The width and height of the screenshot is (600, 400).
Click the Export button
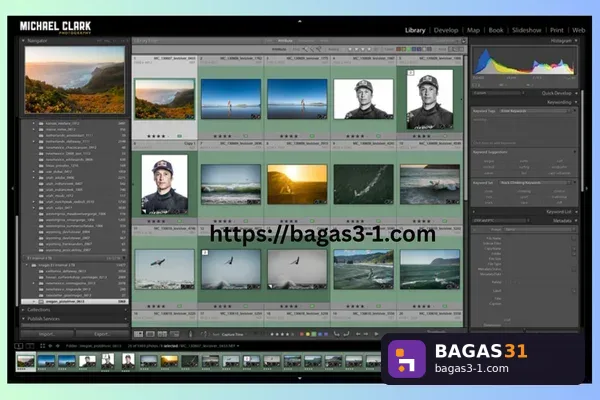tap(102, 334)
